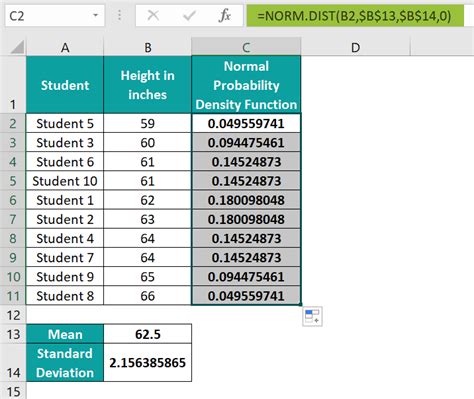Click the height value 59
The image size is (474, 399).
148,123
